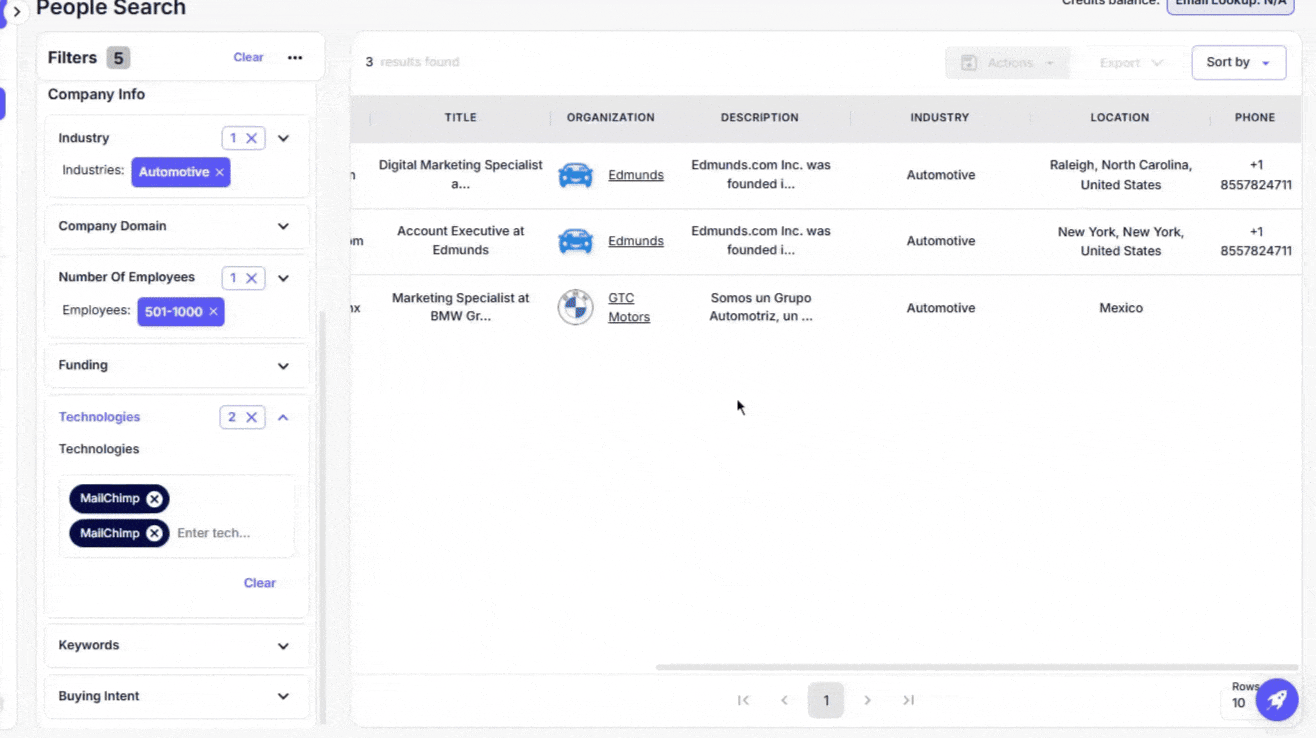Collapse the Technologies filter section

coord(283,417)
